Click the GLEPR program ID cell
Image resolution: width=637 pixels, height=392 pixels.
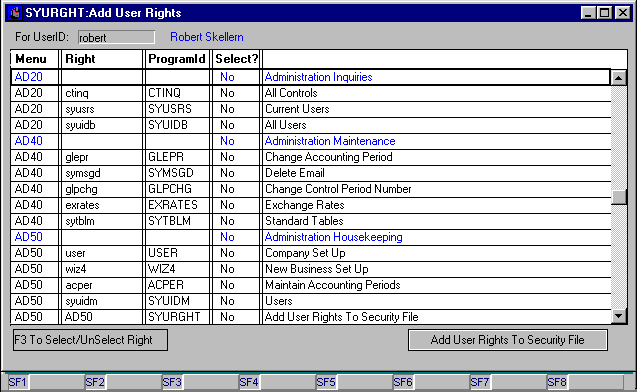click(x=177, y=157)
